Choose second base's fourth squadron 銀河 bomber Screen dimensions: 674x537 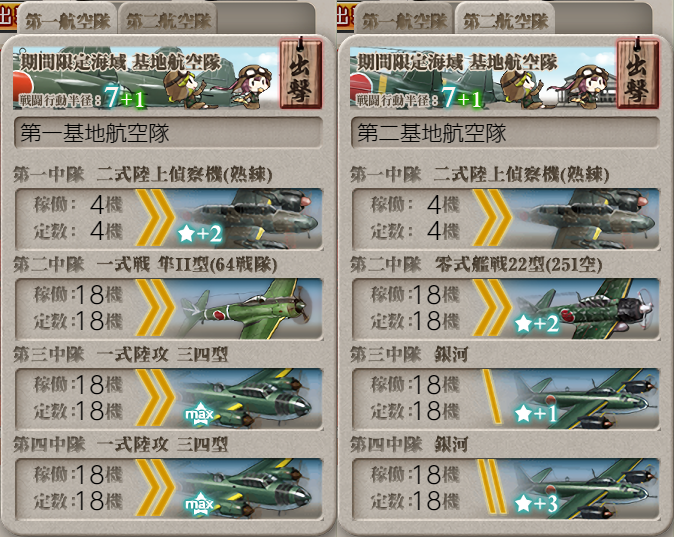[x=506, y=489]
